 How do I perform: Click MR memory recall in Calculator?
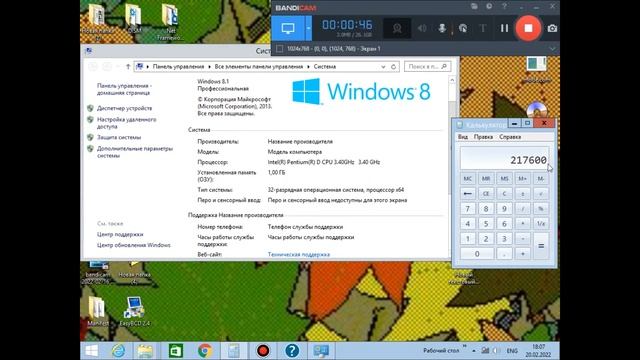[486, 179]
